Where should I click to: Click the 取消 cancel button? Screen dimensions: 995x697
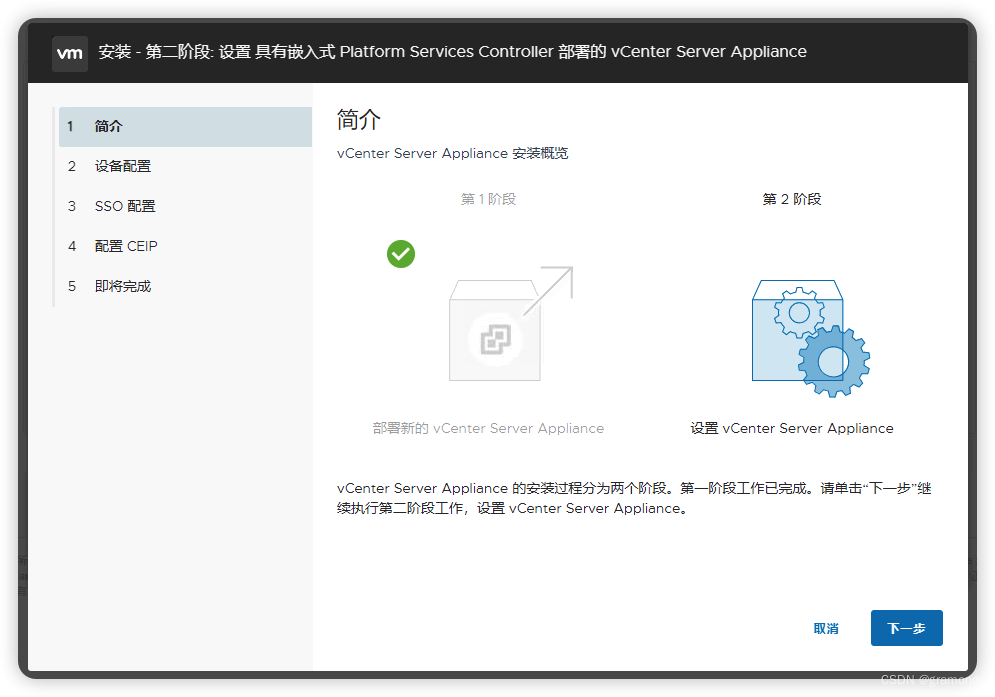(826, 628)
